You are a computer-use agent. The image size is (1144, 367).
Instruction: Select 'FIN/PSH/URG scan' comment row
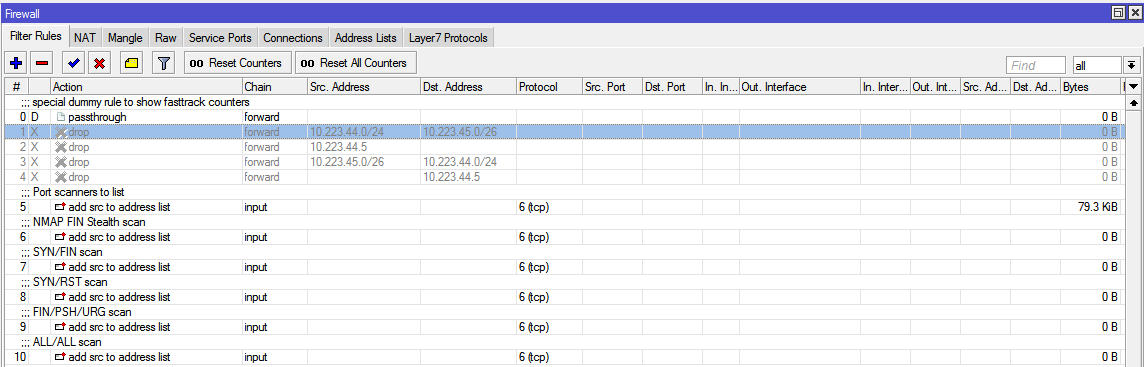tap(565, 312)
